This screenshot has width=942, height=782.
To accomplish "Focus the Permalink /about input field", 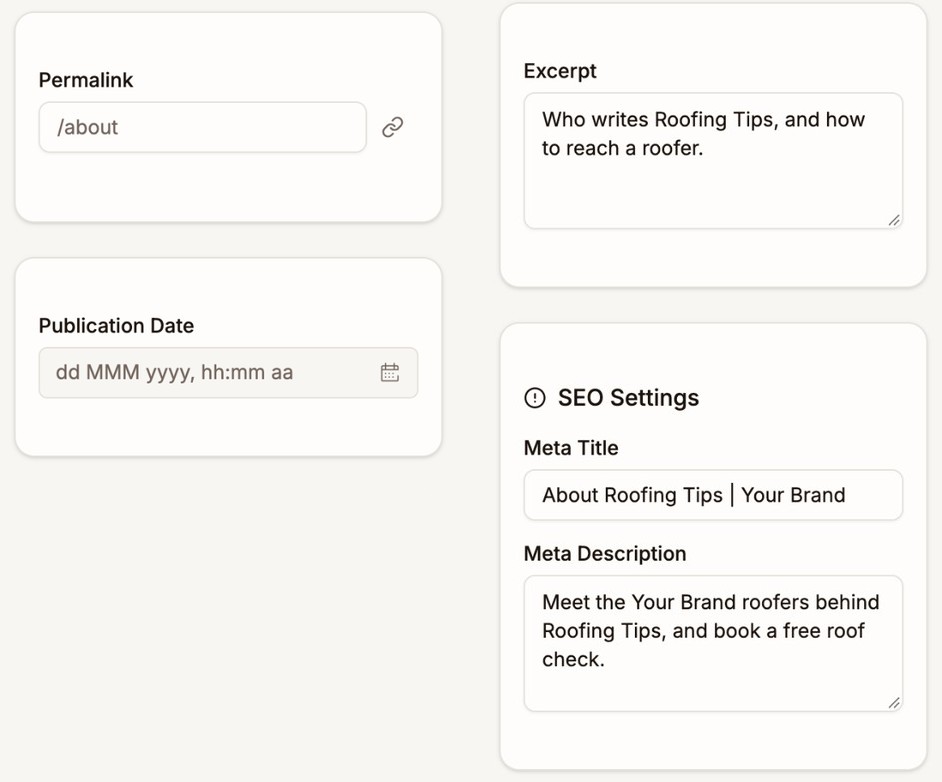I will tap(202, 127).
